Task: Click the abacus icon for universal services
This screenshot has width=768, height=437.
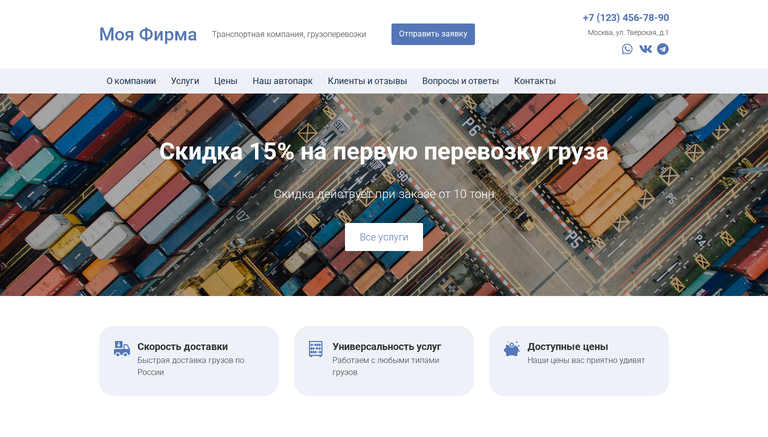Action: coord(316,349)
